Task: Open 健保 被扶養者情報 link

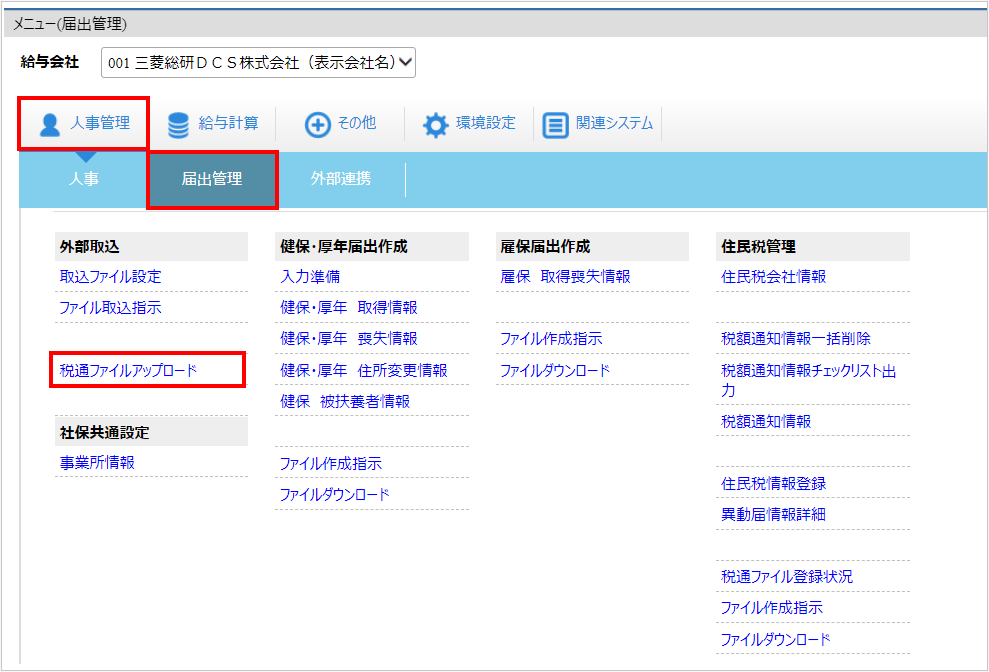Action: 345,401
